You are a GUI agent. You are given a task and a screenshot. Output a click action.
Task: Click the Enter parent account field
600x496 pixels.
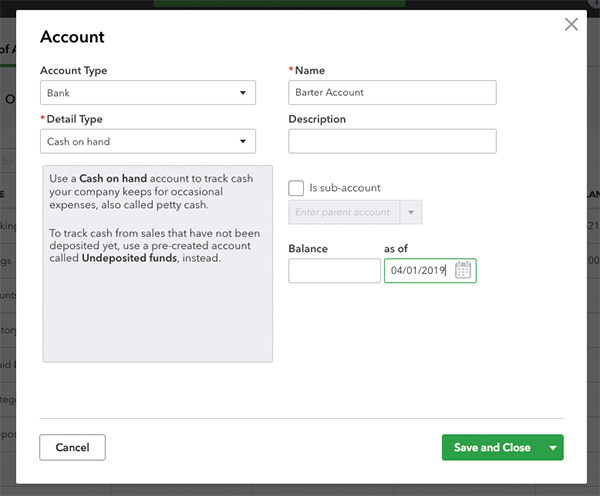(343, 212)
